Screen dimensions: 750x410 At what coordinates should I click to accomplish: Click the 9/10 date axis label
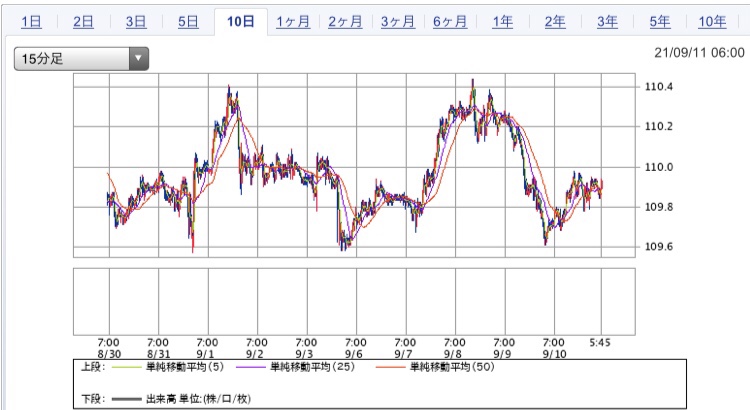[554, 354]
